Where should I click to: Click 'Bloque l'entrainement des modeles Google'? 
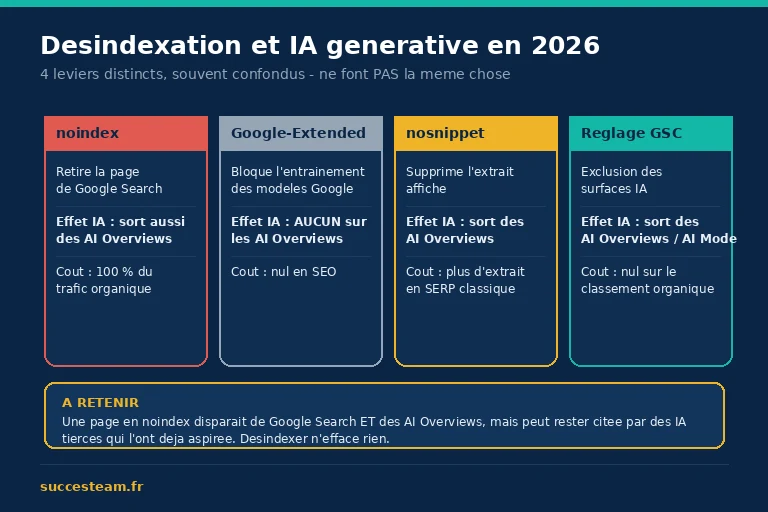(298, 180)
